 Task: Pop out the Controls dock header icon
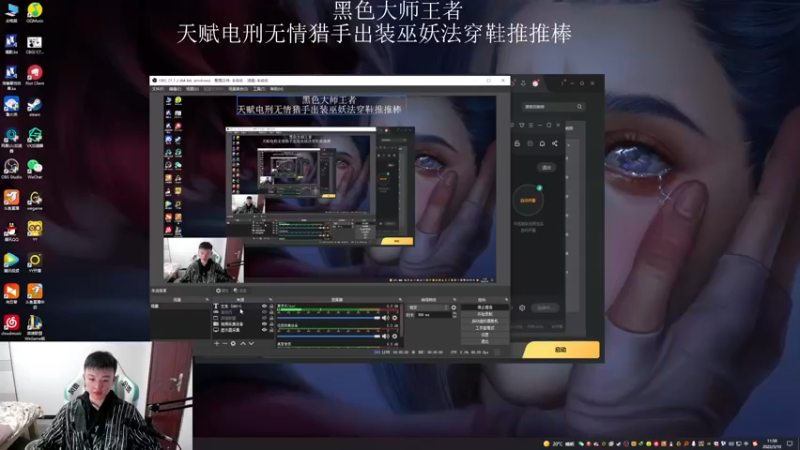point(506,299)
